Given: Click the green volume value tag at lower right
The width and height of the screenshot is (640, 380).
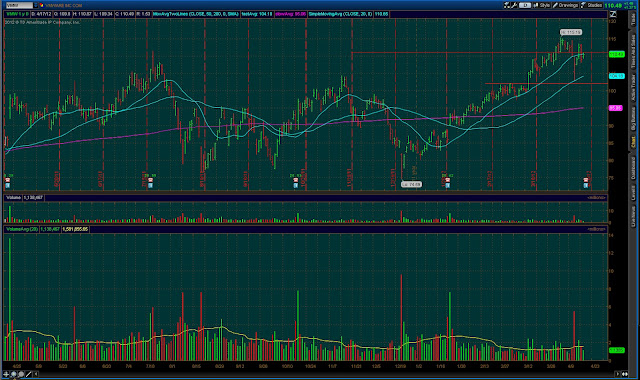Looking at the screenshot, I should tap(616, 350).
